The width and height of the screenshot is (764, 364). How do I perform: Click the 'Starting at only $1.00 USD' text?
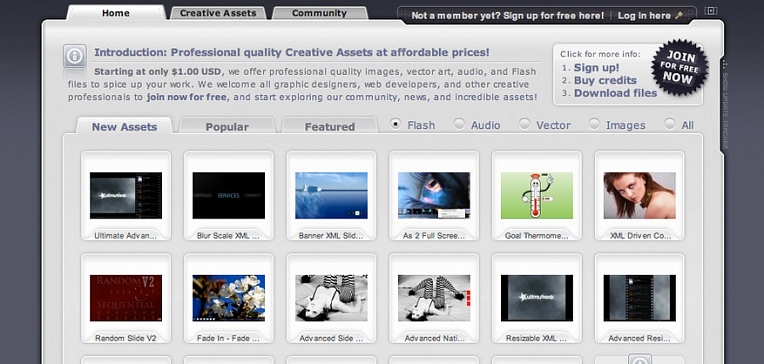pyautogui.click(x=157, y=72)
